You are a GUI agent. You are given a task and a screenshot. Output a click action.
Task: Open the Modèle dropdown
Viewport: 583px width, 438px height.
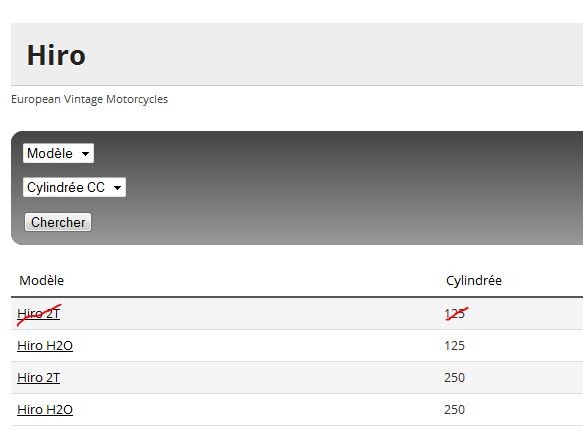(x=58, y=153)
